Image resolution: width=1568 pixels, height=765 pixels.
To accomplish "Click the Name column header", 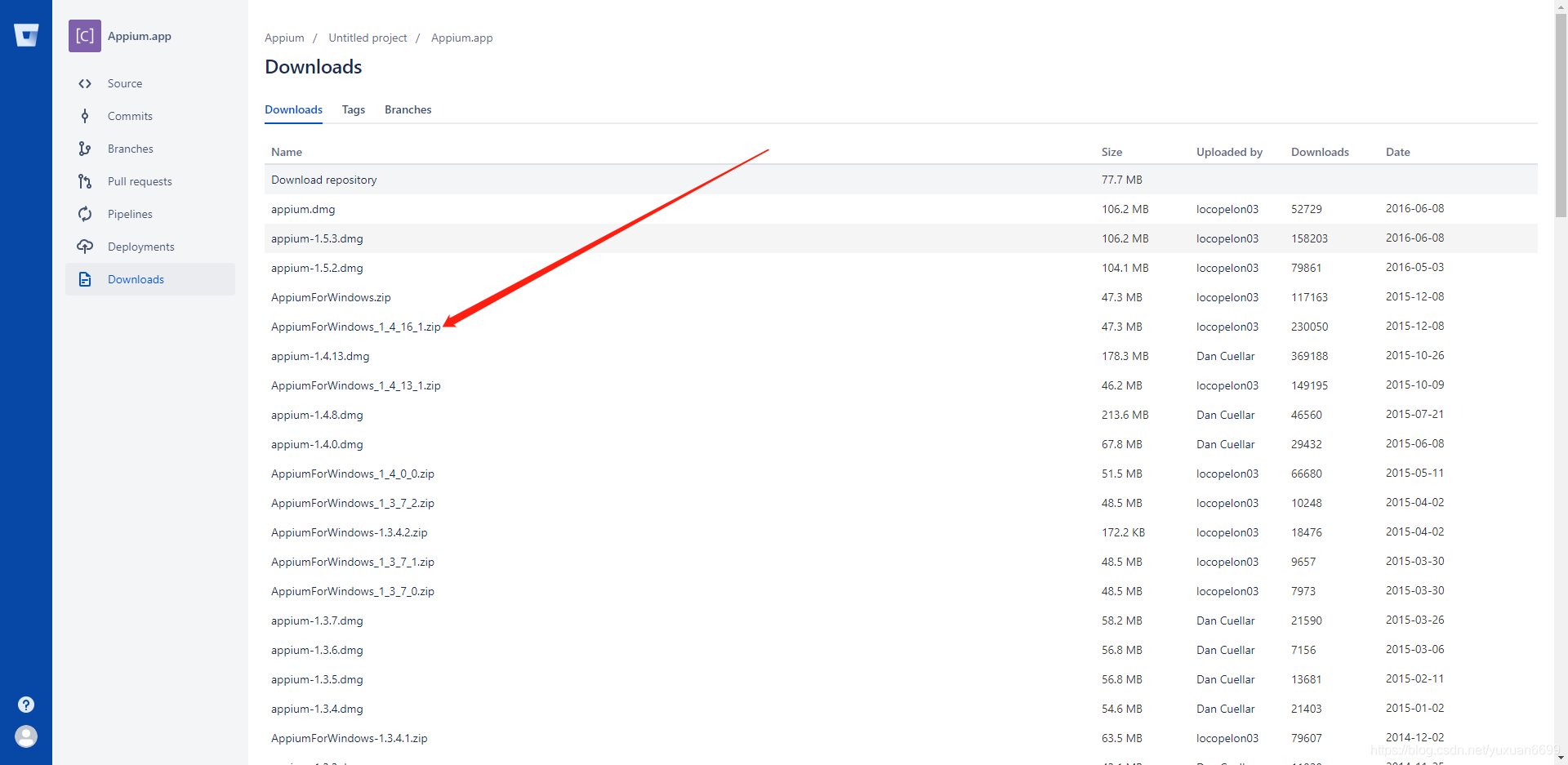I will (x=287, y=152).
